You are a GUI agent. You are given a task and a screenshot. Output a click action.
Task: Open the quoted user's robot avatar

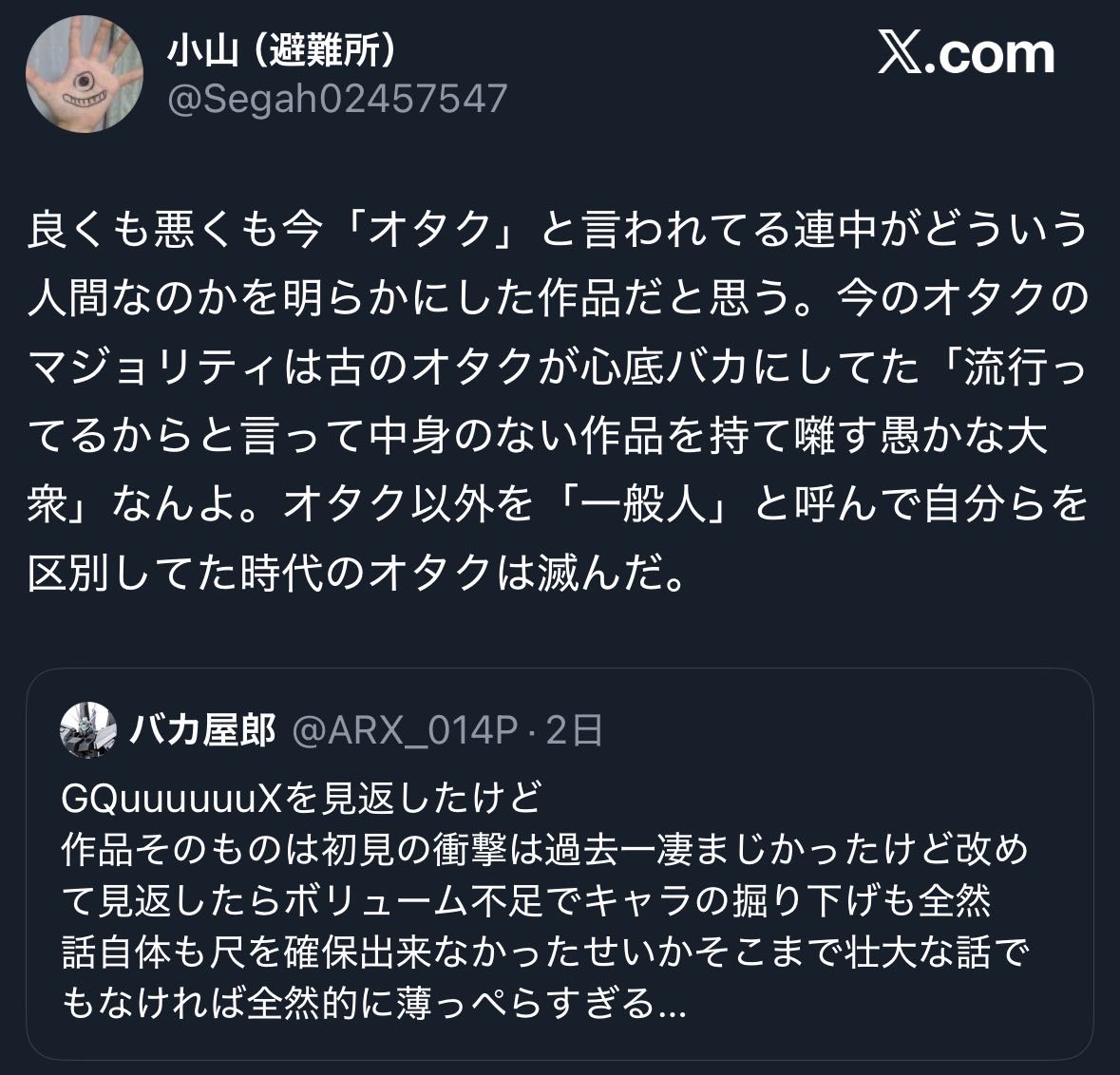(x=88, y=730)
